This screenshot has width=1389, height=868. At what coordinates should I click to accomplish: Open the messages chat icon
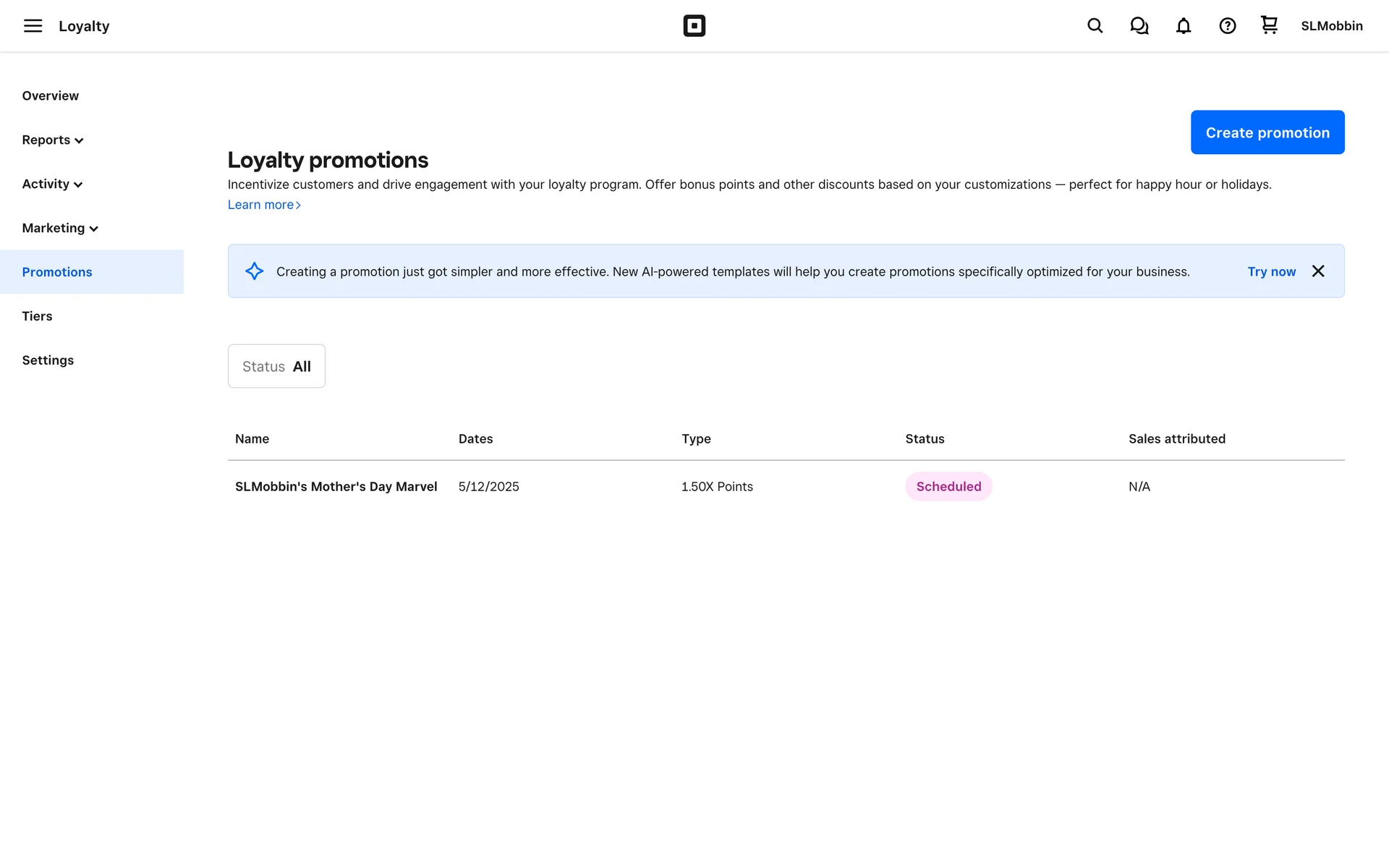tap(1139, 26)
